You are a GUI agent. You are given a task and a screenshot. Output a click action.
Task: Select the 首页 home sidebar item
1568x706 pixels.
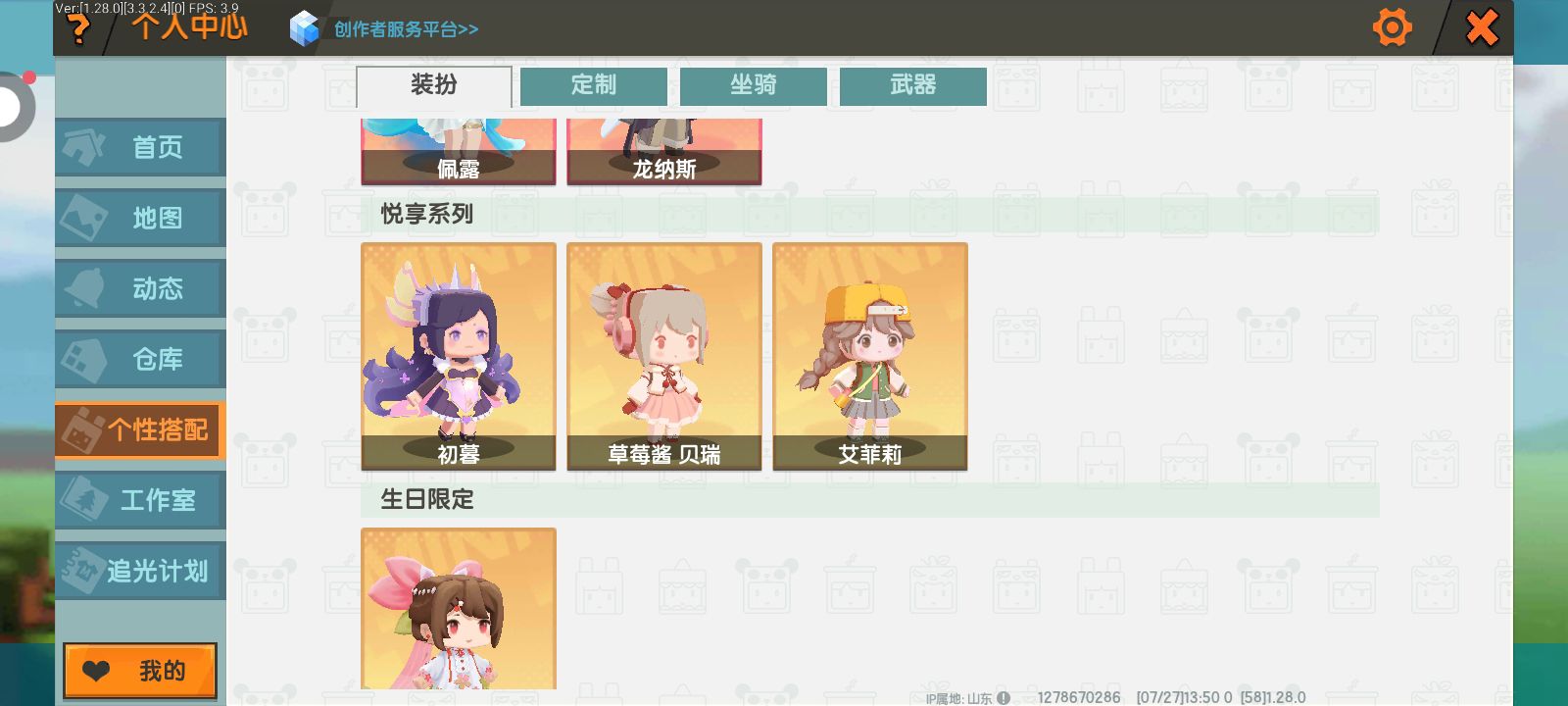(x=140, y=148)
